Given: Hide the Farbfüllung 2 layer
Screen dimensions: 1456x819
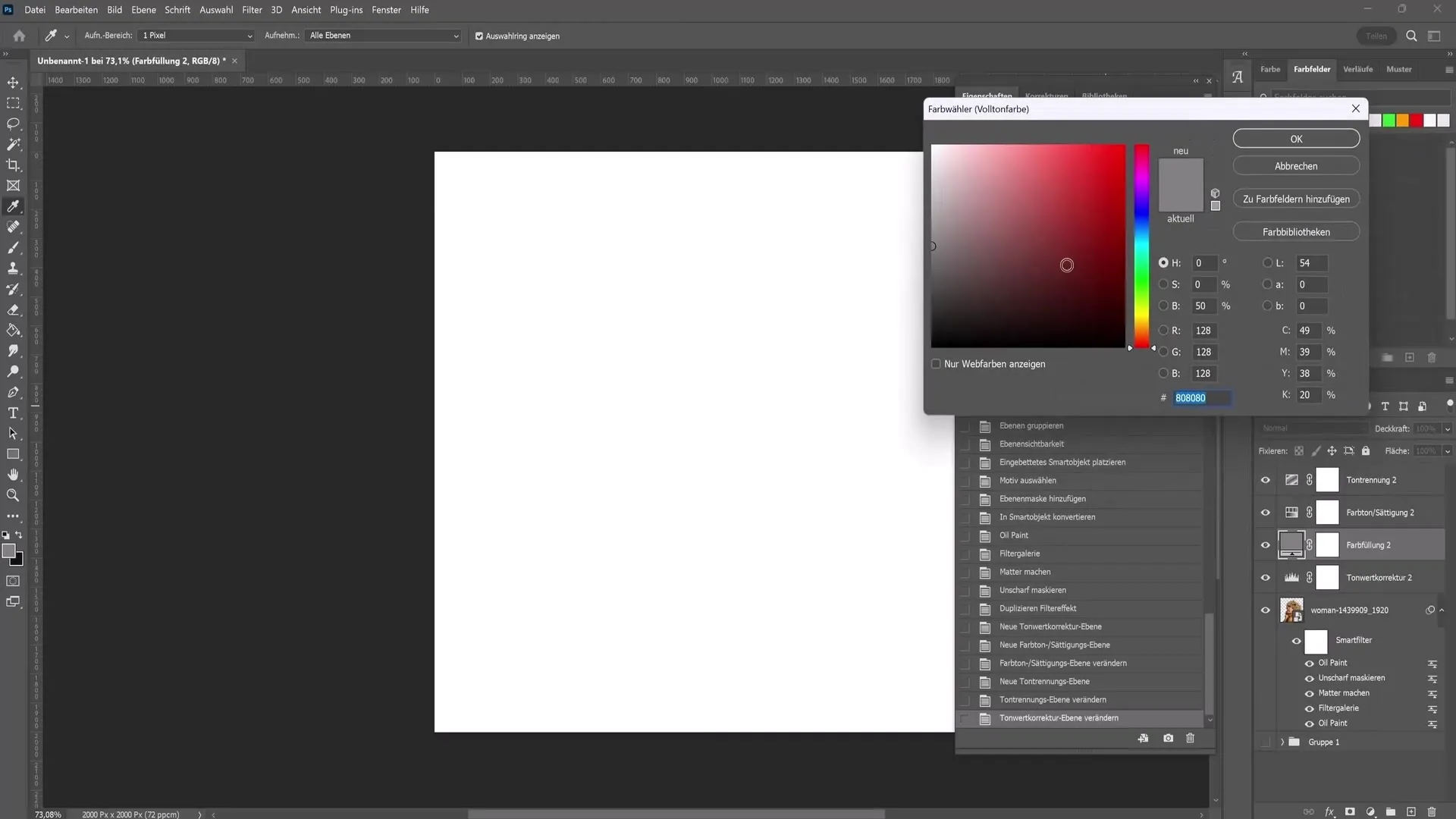Looking at the screenshot, I should tap(1265, 545).
